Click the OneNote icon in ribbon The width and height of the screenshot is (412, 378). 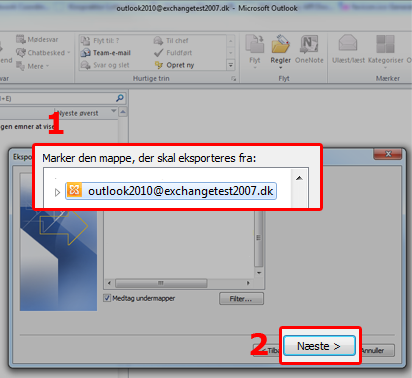click(309, 44)
